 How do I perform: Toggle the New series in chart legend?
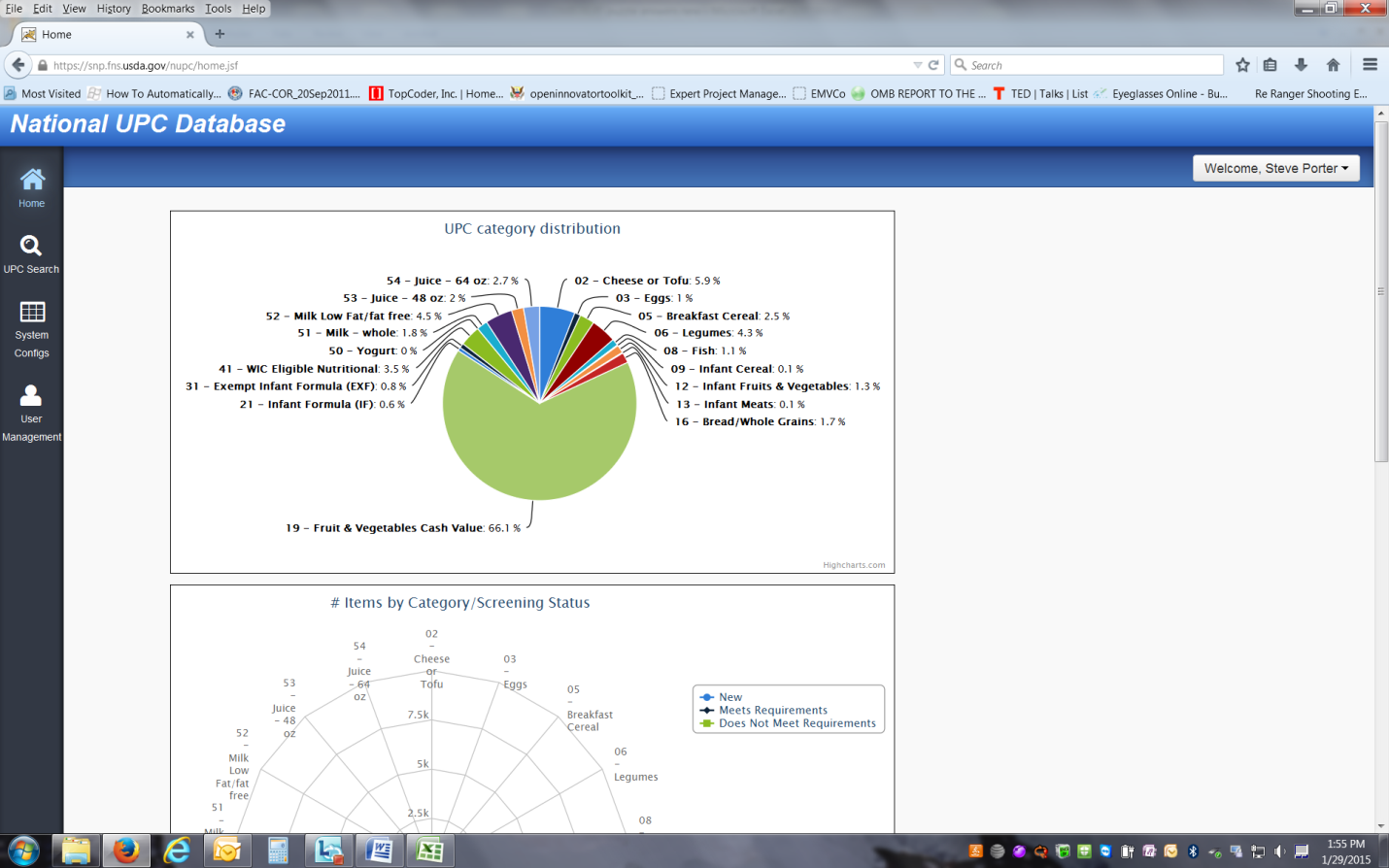pos(721,697)
